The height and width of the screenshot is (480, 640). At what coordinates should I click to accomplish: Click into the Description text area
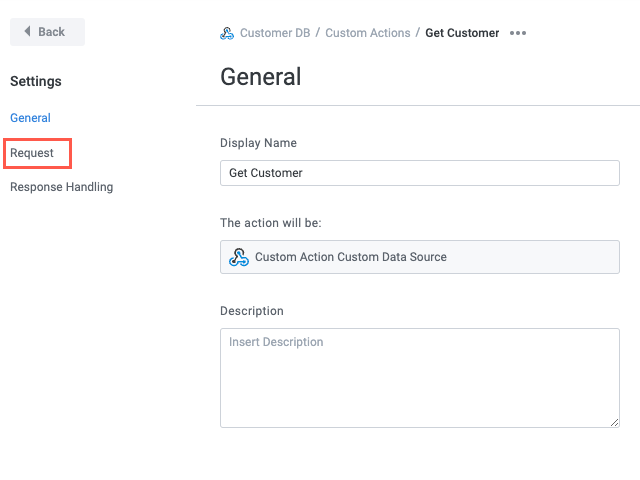pyautogui.click(x=420, y=378)
